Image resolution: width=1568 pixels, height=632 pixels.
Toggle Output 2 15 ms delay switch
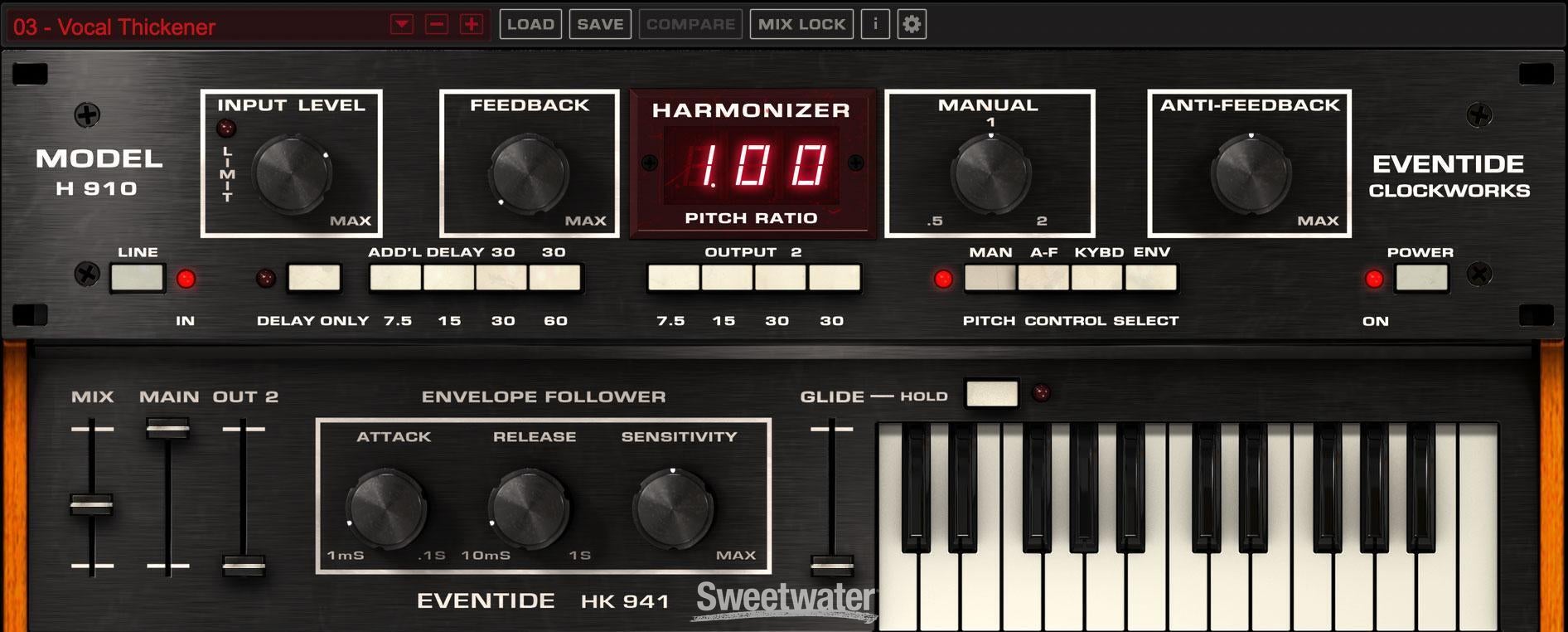[x=727, y=278]
